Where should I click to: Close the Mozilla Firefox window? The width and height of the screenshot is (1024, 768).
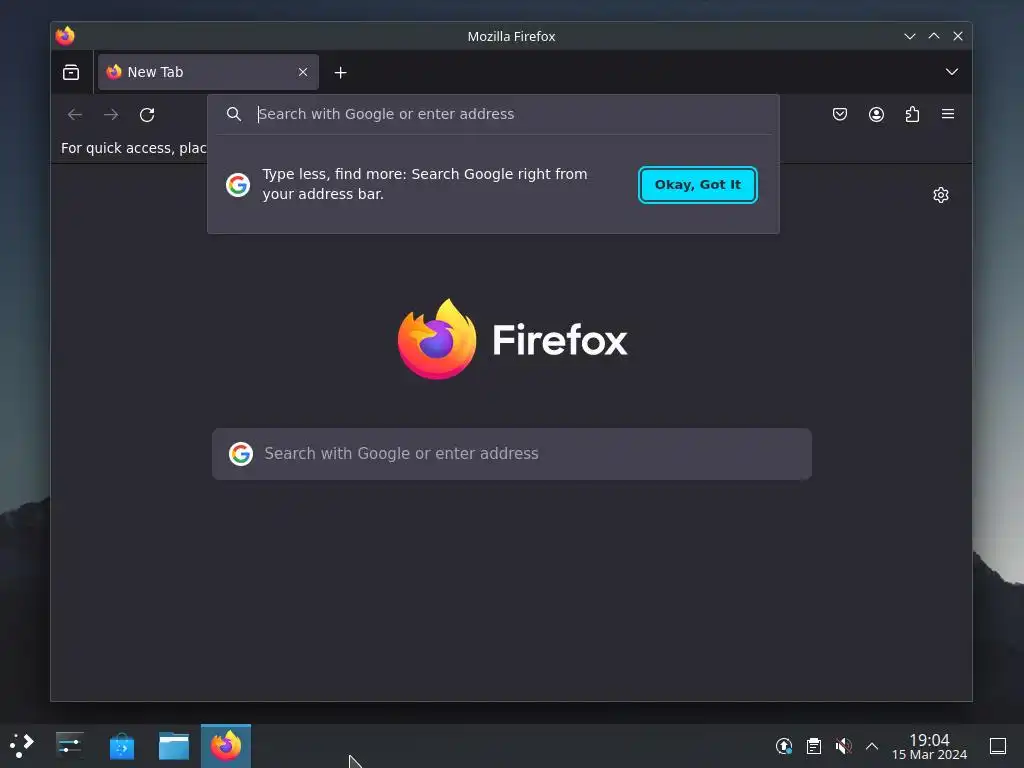point(957,36)
